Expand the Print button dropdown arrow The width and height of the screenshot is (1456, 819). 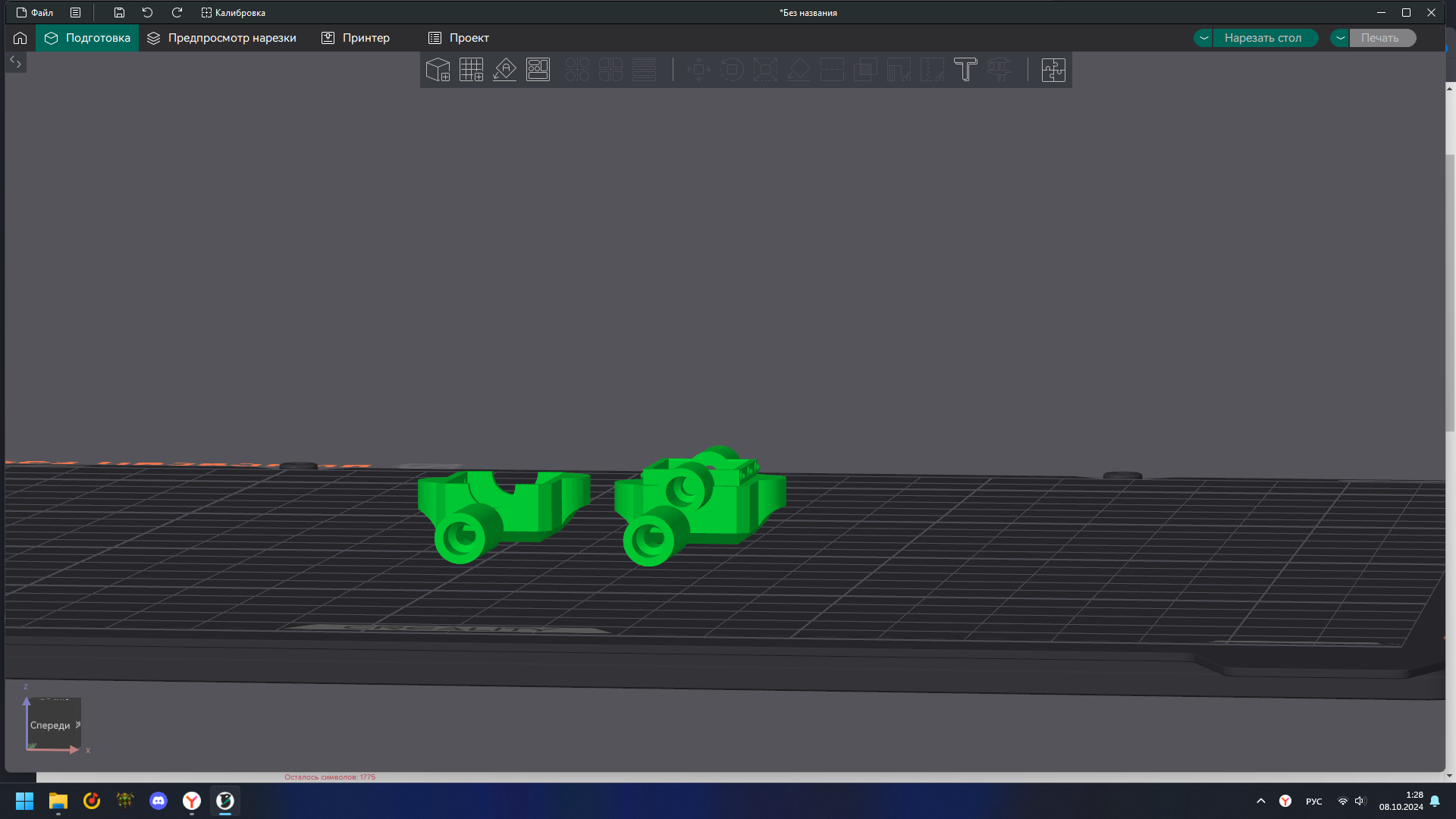[1340, 38]
